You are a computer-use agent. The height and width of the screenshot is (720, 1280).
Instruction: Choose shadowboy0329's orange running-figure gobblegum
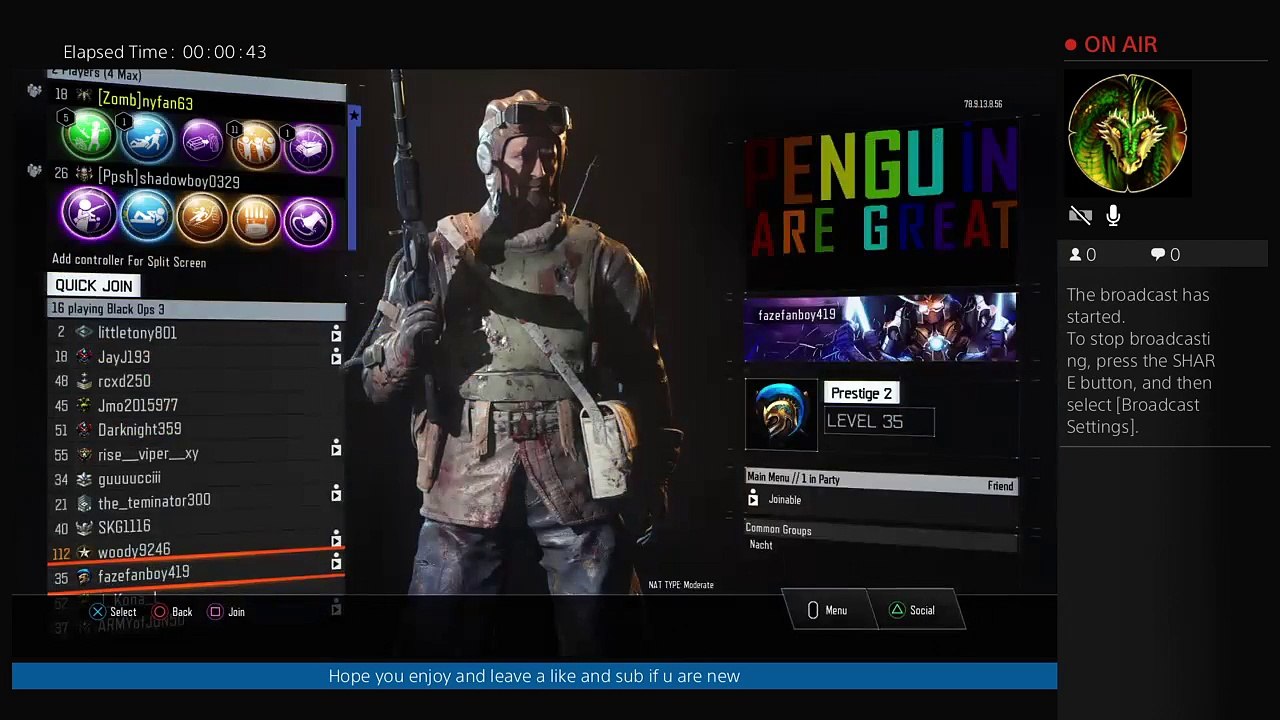point(202,219)
